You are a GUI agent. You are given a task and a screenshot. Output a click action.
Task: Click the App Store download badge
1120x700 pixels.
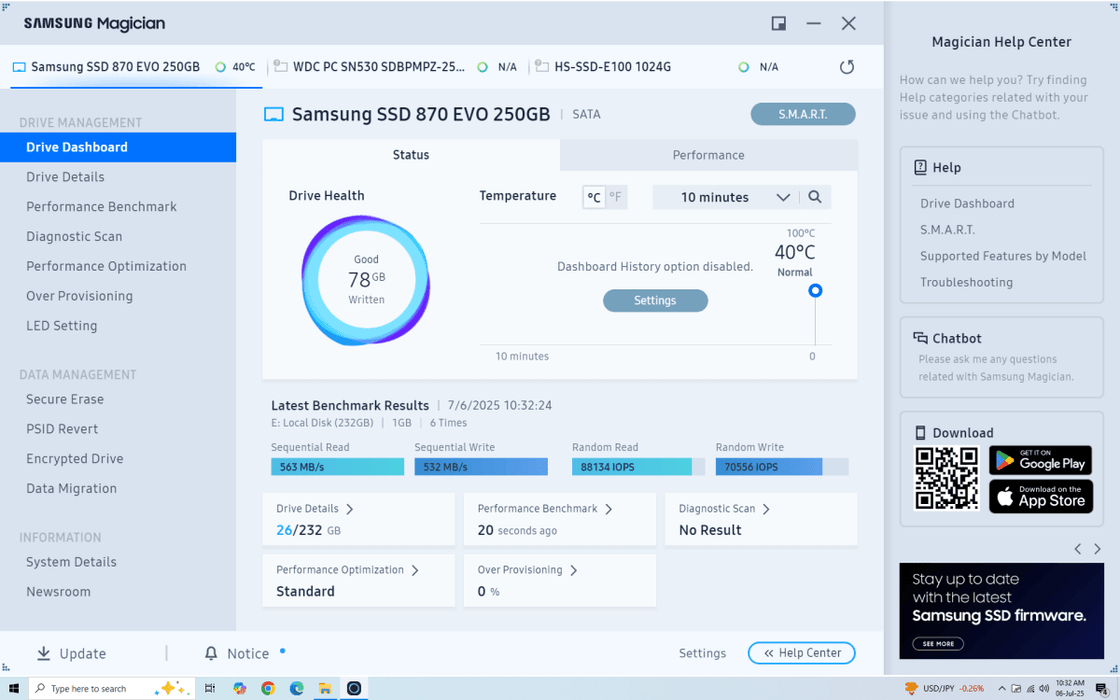click(1040, 496)
